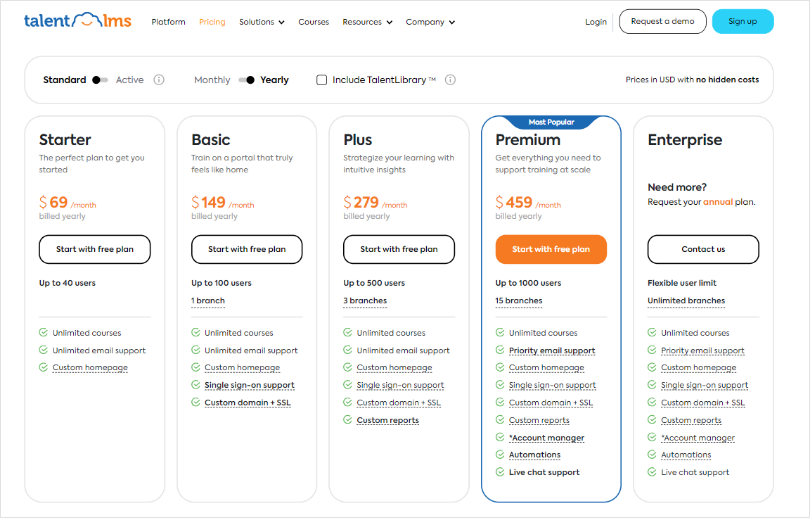Expand the Solutions dropdown menu
810x518 pixels.
(x=262, y=22)
